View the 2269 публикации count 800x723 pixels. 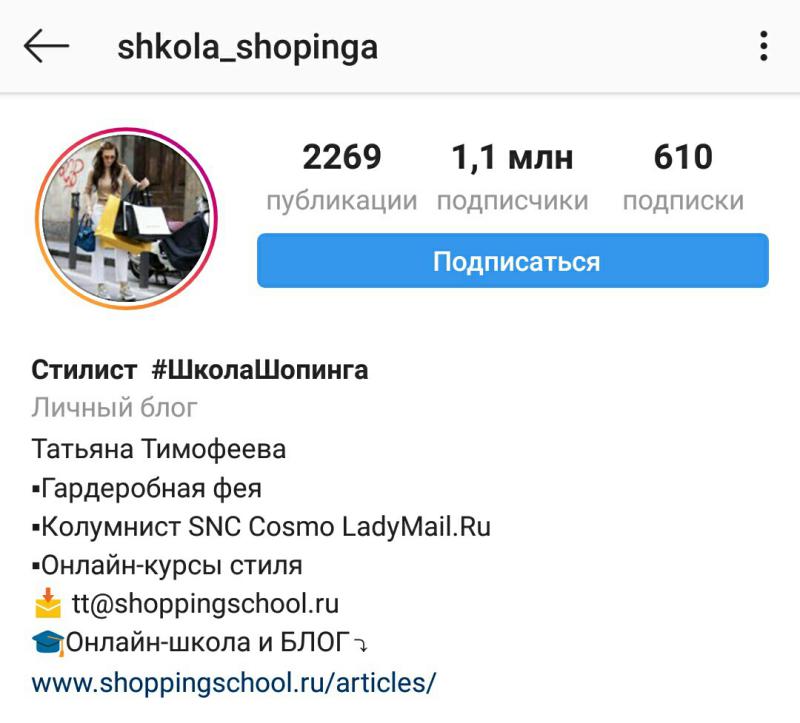pyautogui.click(x=342, y=178)
